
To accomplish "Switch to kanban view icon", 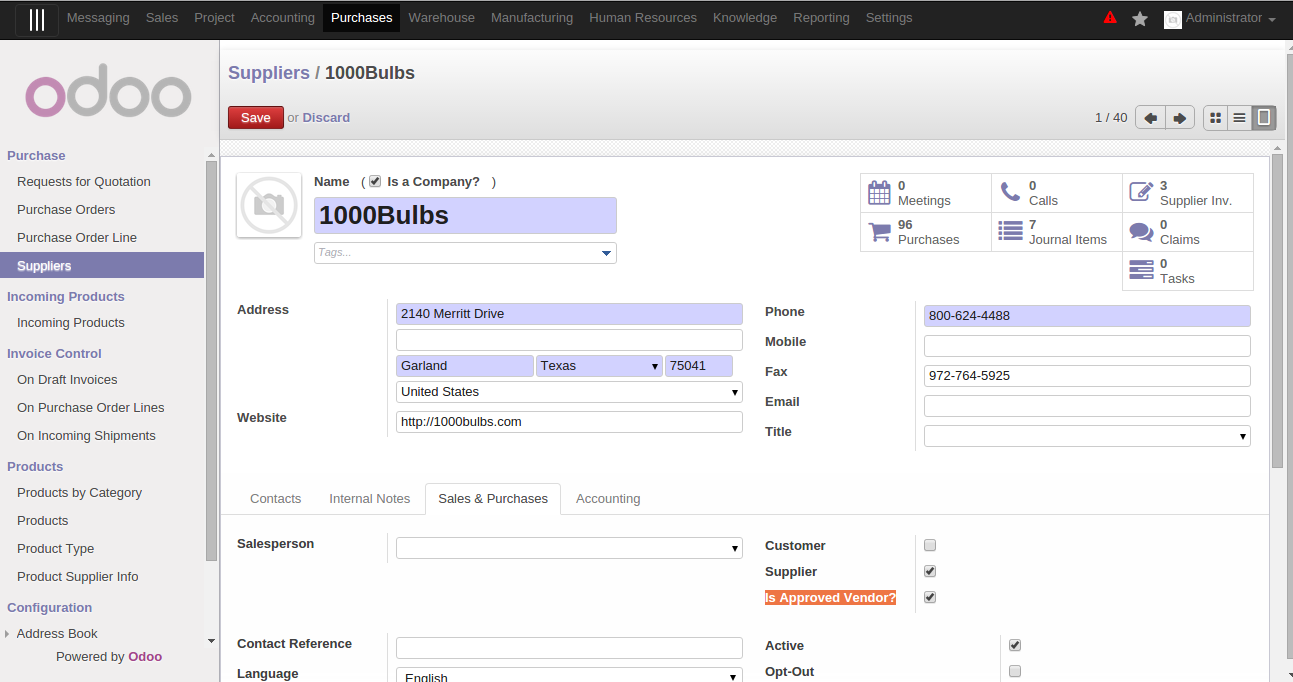I will [1215, 118].
